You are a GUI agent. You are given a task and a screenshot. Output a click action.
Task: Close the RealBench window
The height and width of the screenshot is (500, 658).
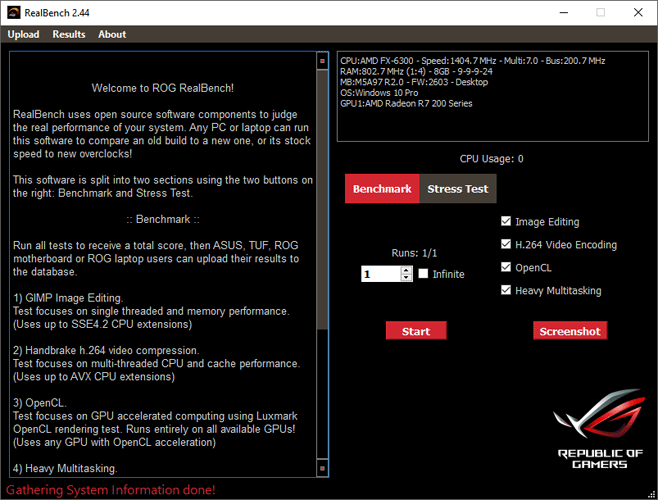coord(638,13)
